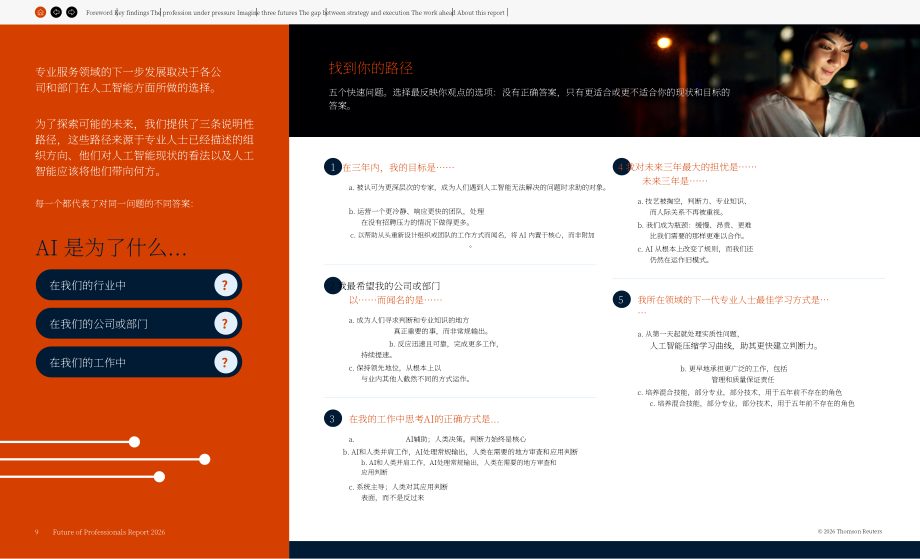Go to Imagine three futures section
Image resolution: width=920 pixels, height=559 pixels.
[267, 12]
